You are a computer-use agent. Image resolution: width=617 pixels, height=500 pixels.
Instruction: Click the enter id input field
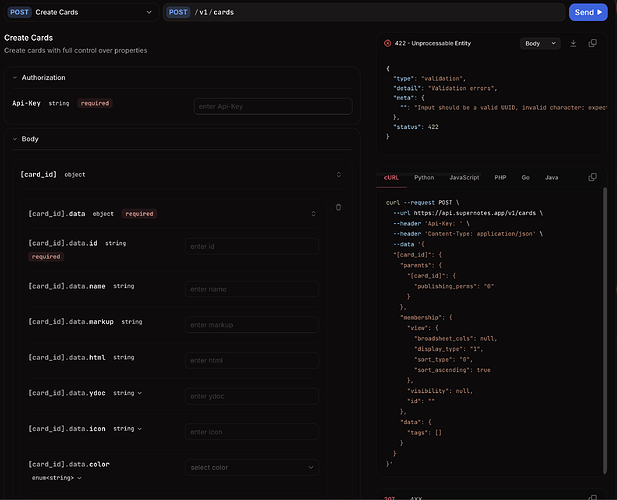click(252, 246)
